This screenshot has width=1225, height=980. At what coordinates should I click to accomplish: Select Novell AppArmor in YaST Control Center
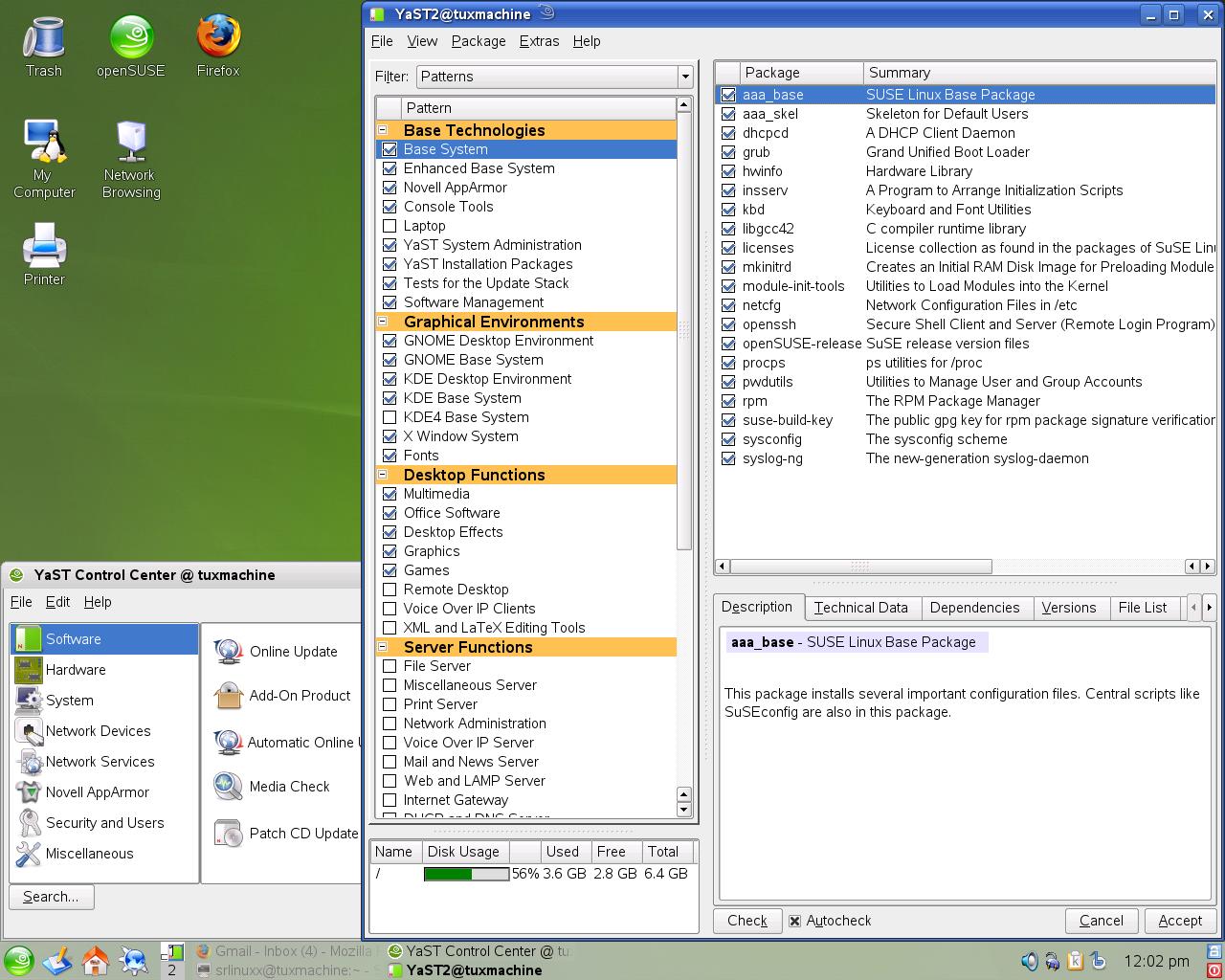pos(104,792)
